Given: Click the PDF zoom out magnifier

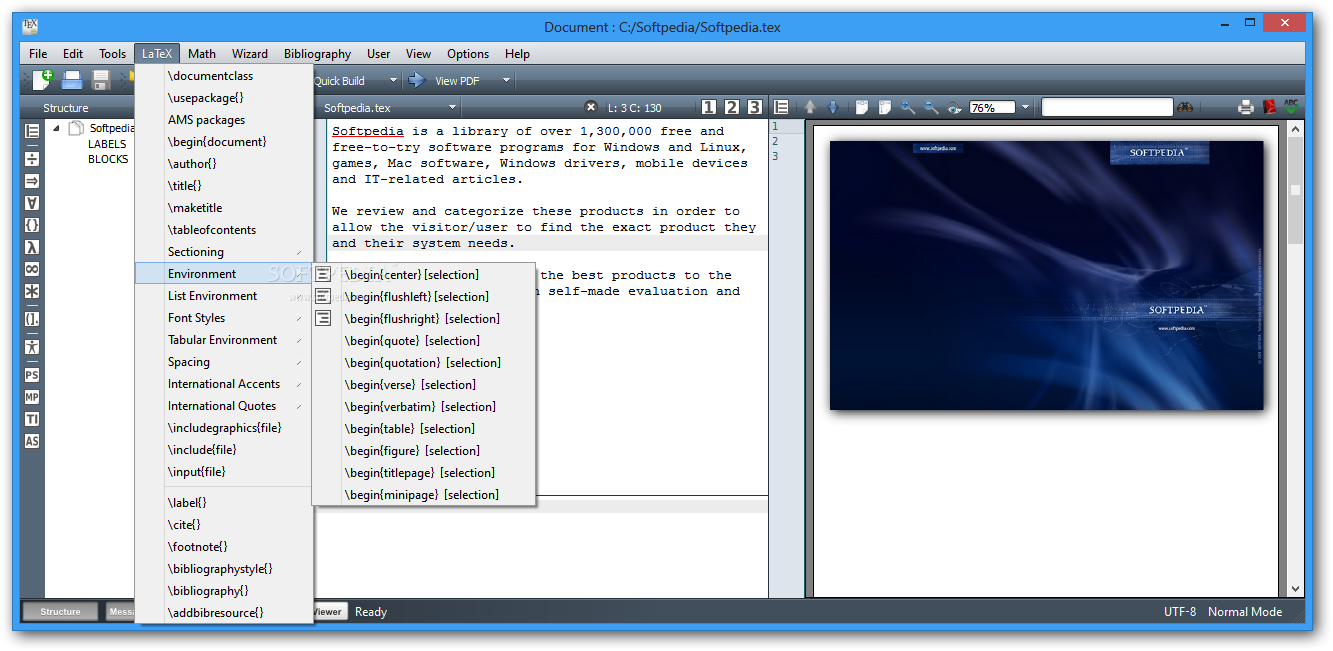Looking at the screenshot, I should coord(931,107).
